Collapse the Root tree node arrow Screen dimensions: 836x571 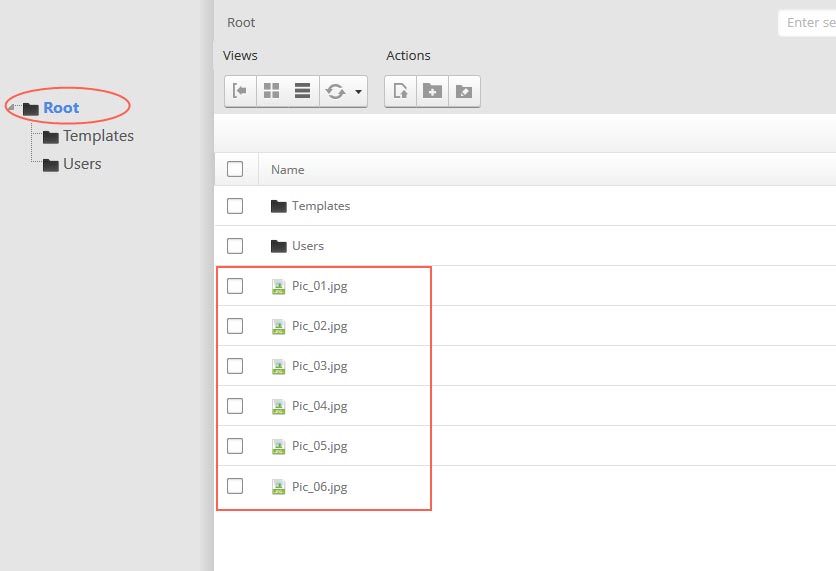pos(13,108)
